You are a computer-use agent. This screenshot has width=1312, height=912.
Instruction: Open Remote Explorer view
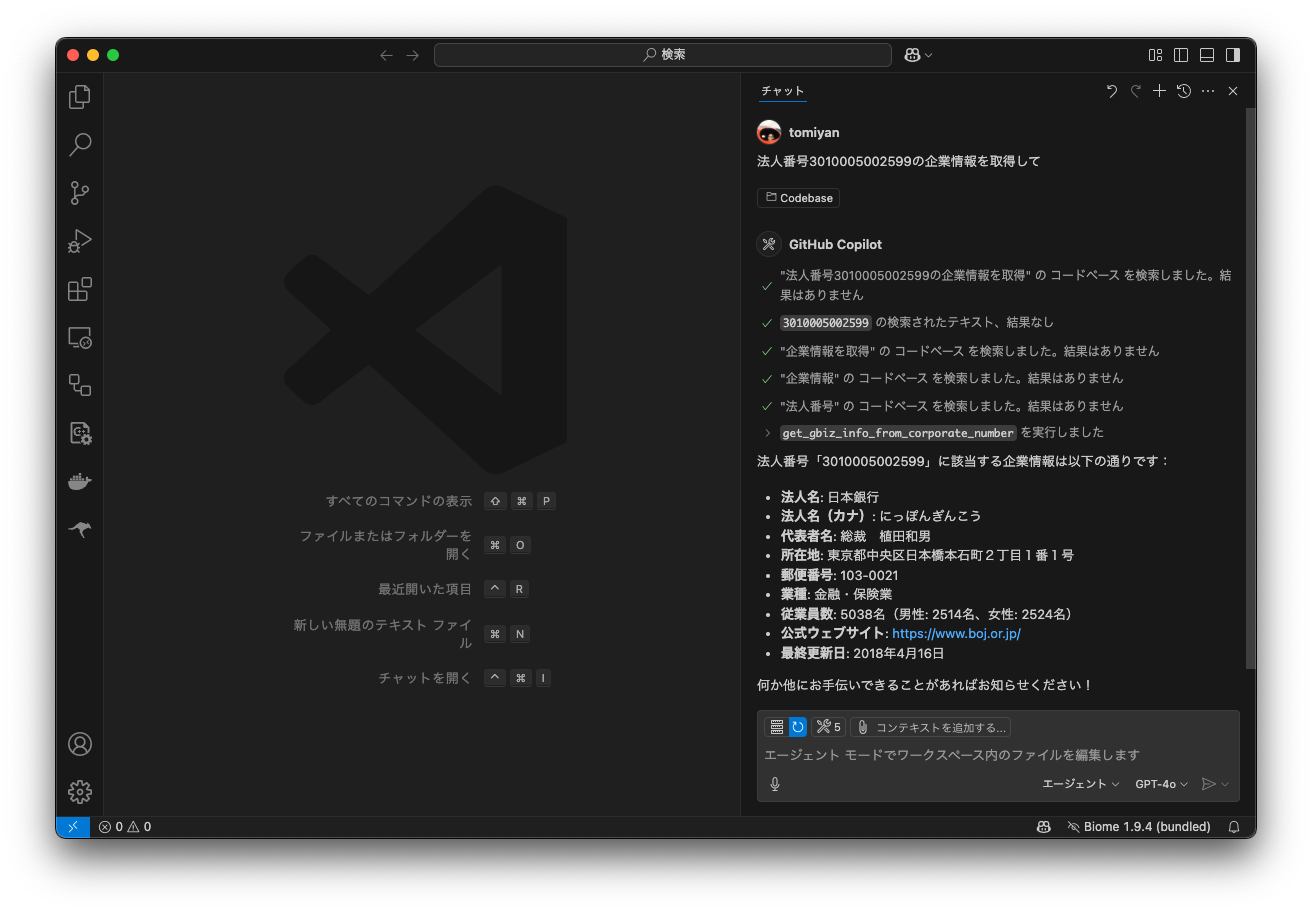tap(80, 337)
